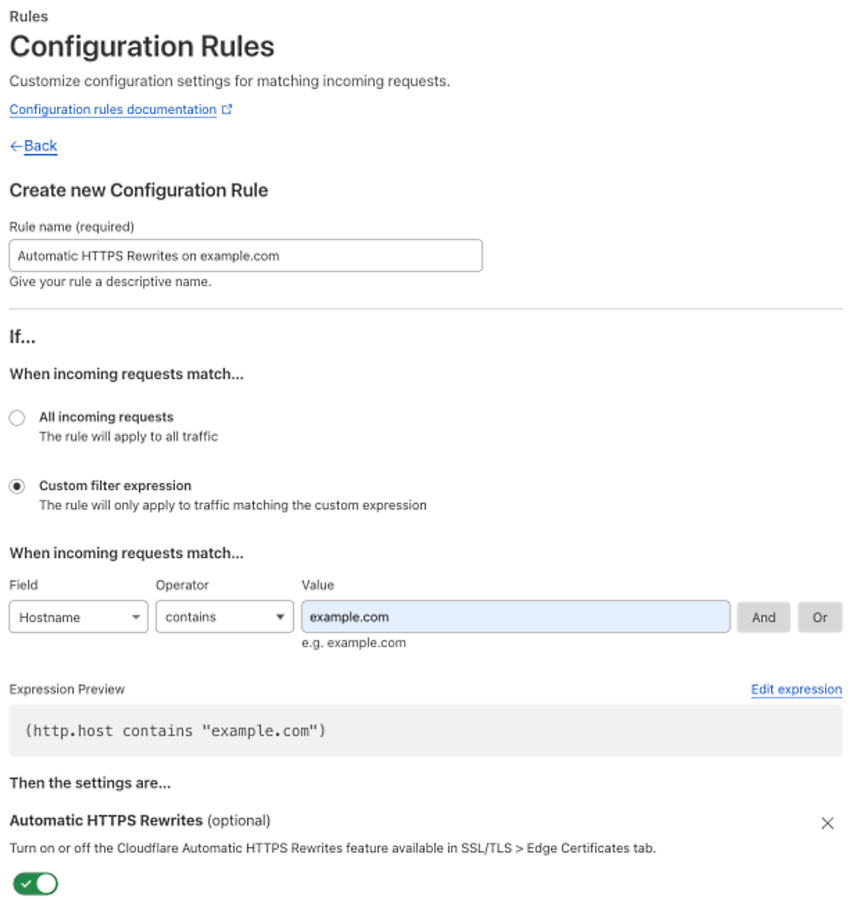Click the back arrow icon next to Back
852x906 pixels.
(14, 146)
